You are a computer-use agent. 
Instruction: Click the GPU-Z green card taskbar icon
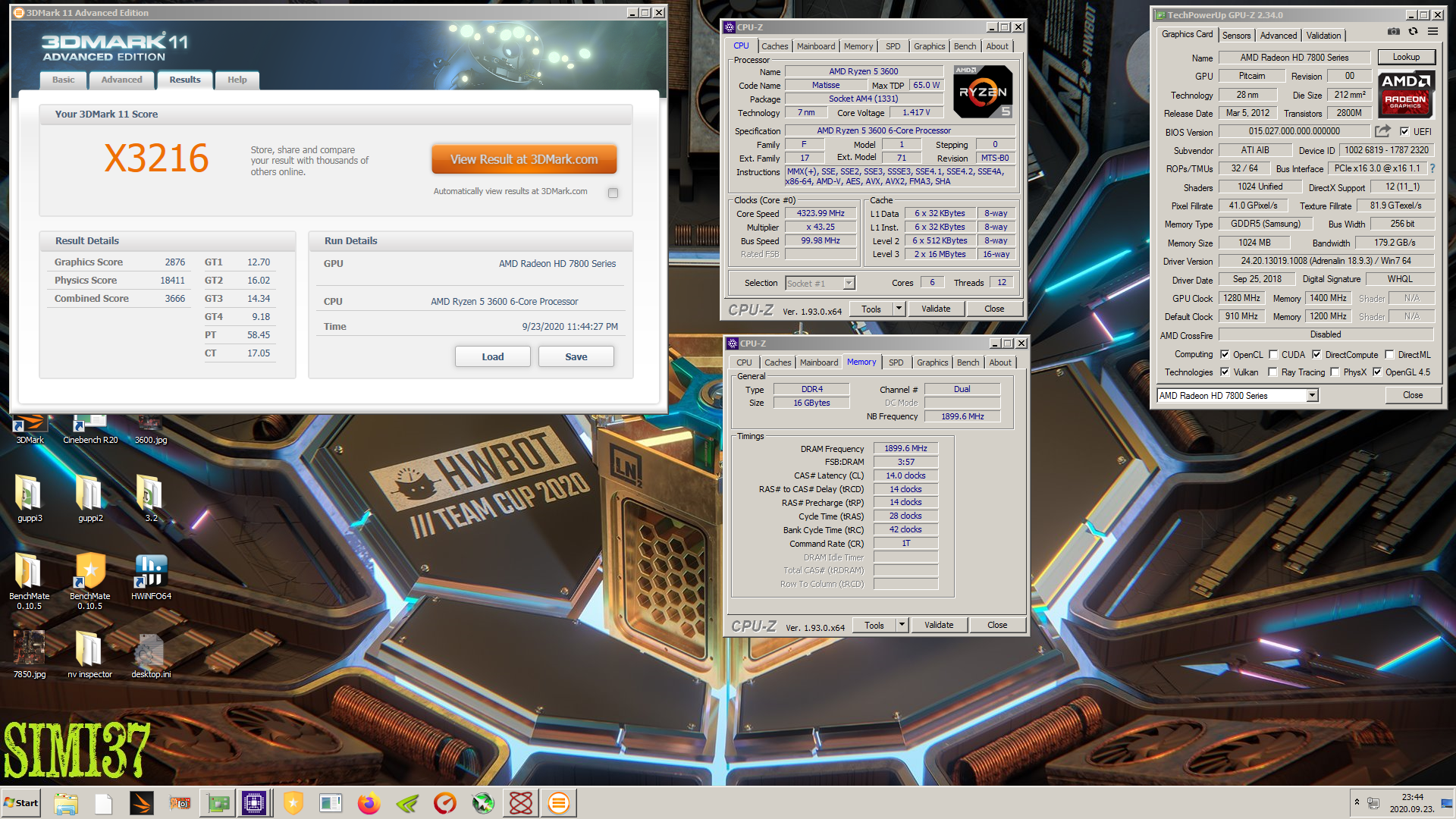click(218, 803)
